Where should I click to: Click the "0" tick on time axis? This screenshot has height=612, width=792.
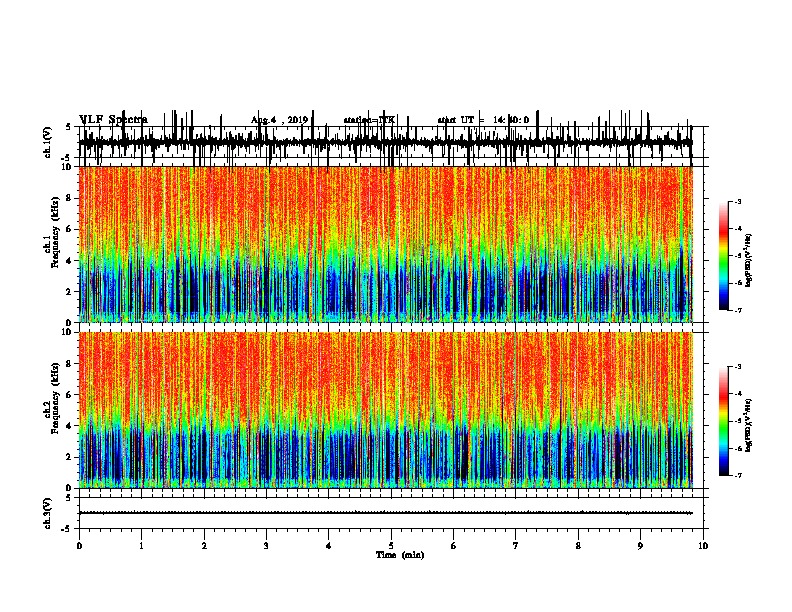79,546
